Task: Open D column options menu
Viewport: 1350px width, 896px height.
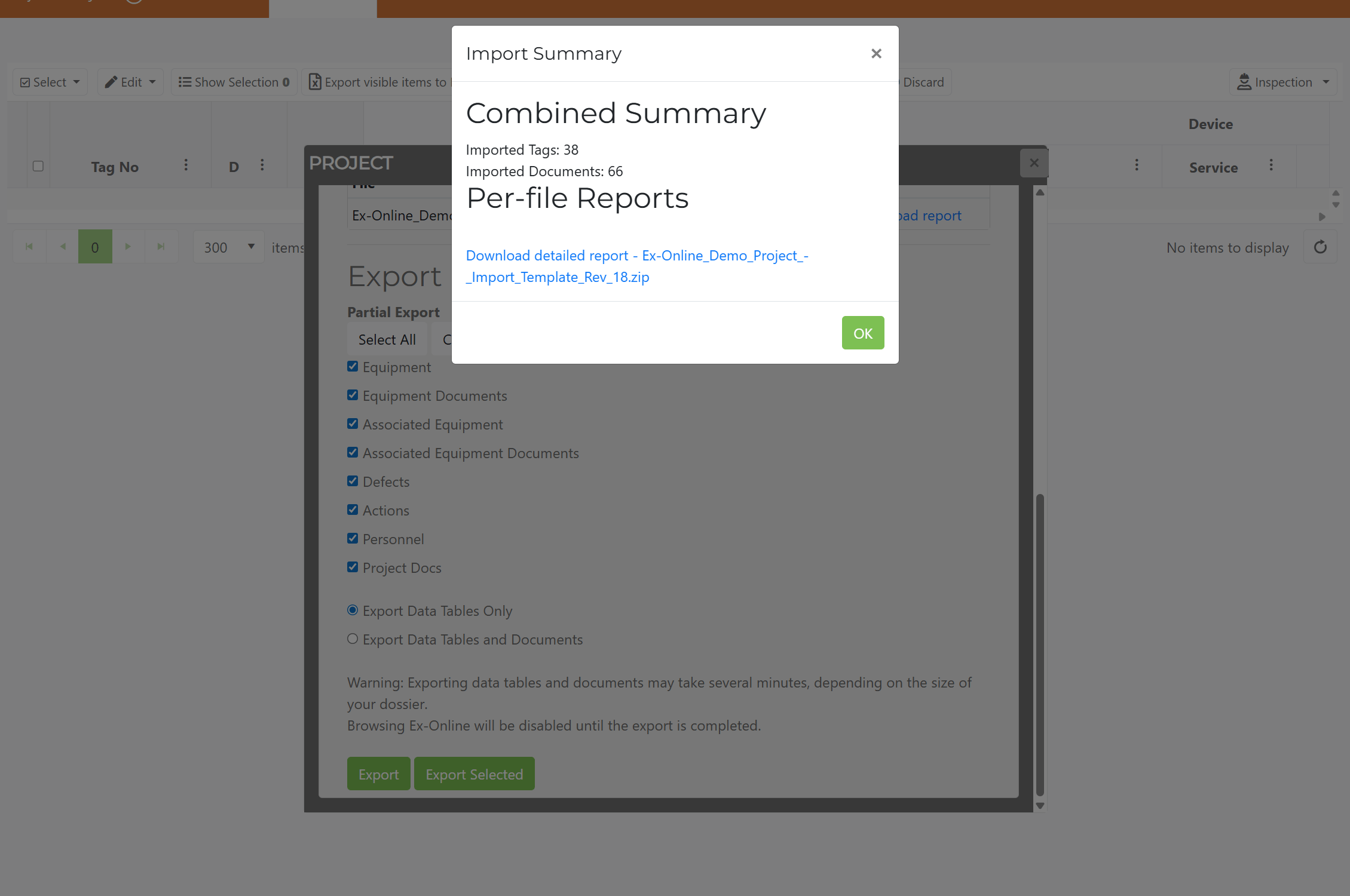Action: click(x=262, y=165)
